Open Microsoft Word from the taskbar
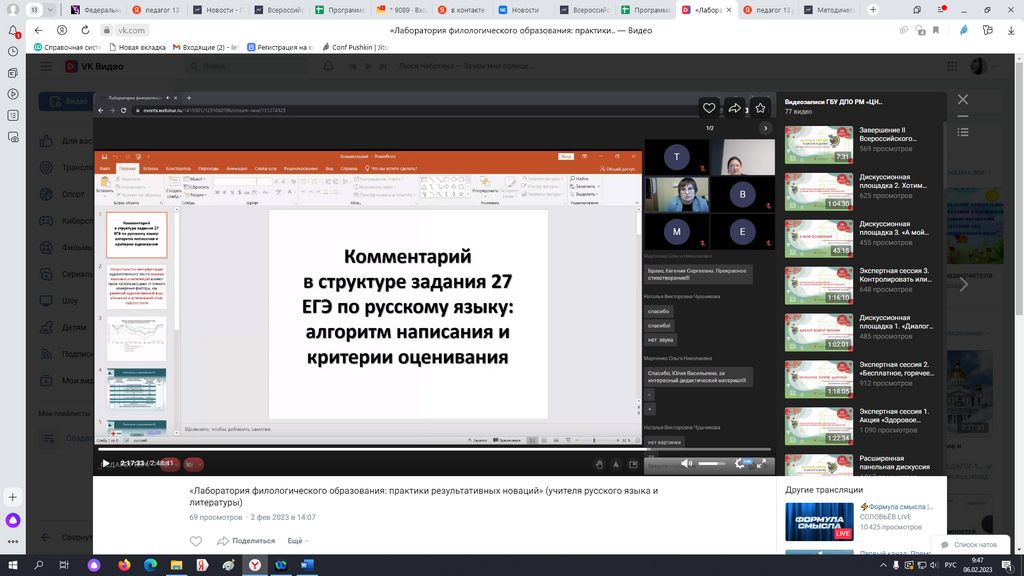The height and width of the screenshot is (576, 1024). pos(306,565)
